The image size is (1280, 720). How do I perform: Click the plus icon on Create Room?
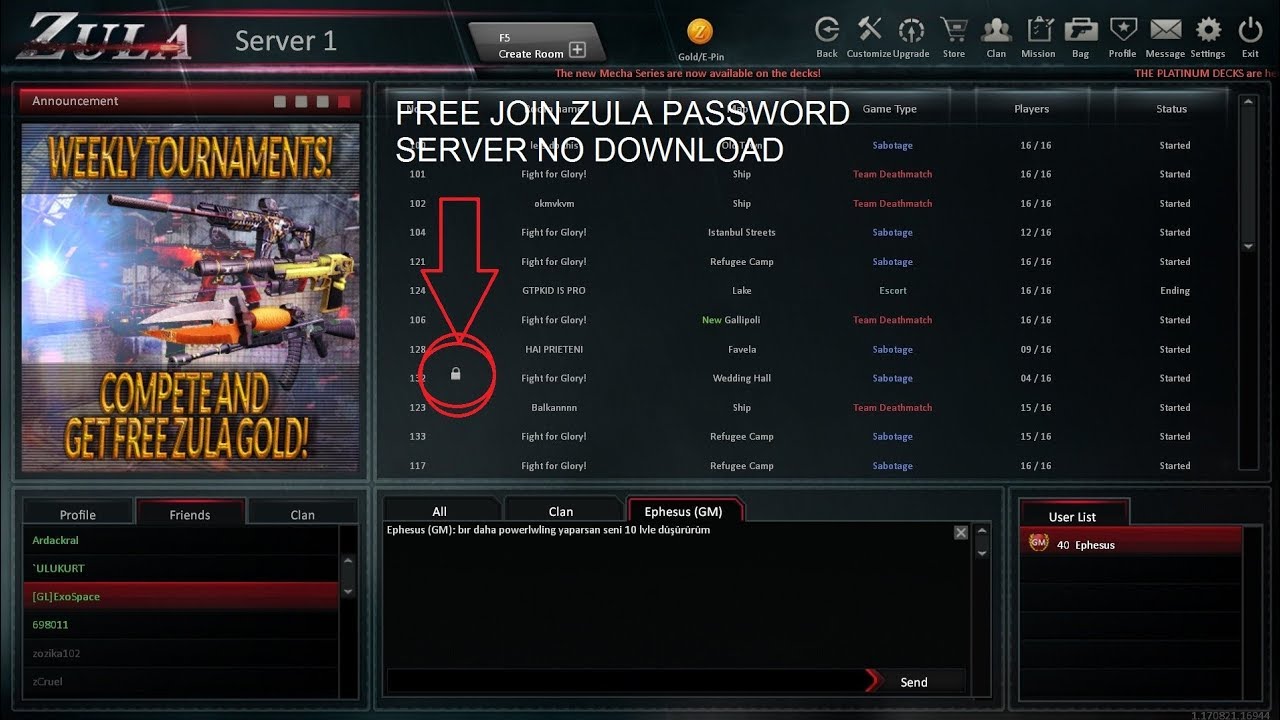[x=577, y=50]
